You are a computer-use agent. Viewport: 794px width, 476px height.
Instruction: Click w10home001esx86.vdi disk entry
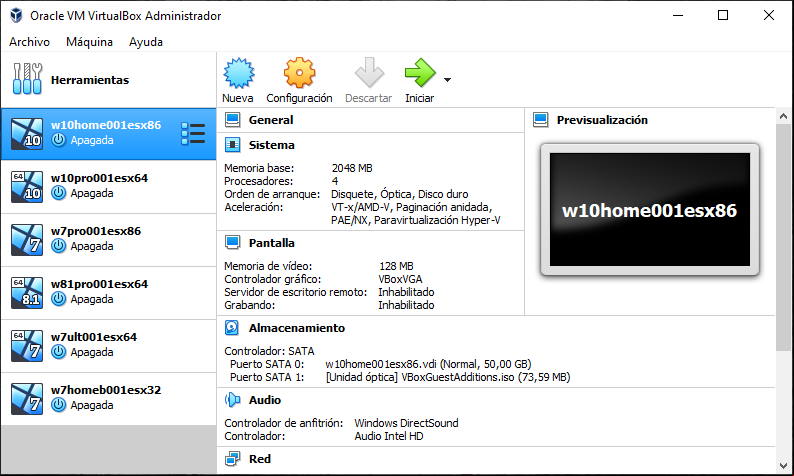coord(428,364)
